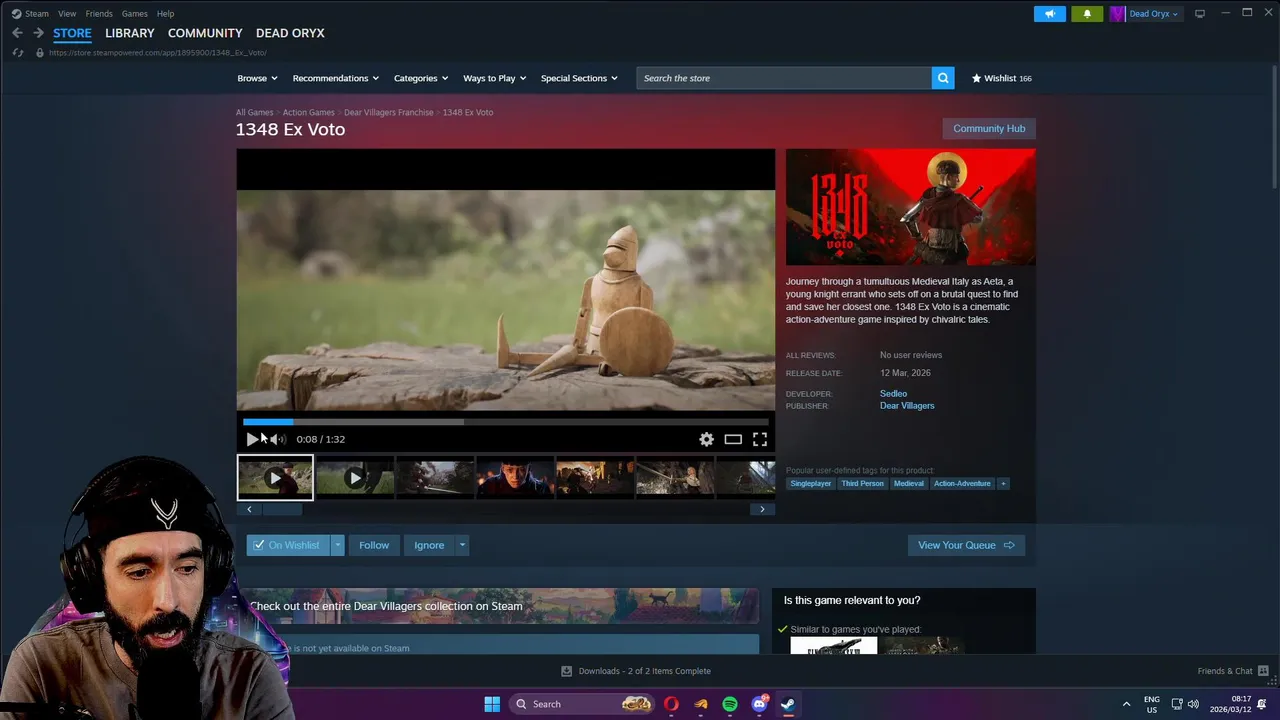Click Dear Villagers Franchise breadcrumb
The height and width of the screenshot is (720, 1280).
389,113
